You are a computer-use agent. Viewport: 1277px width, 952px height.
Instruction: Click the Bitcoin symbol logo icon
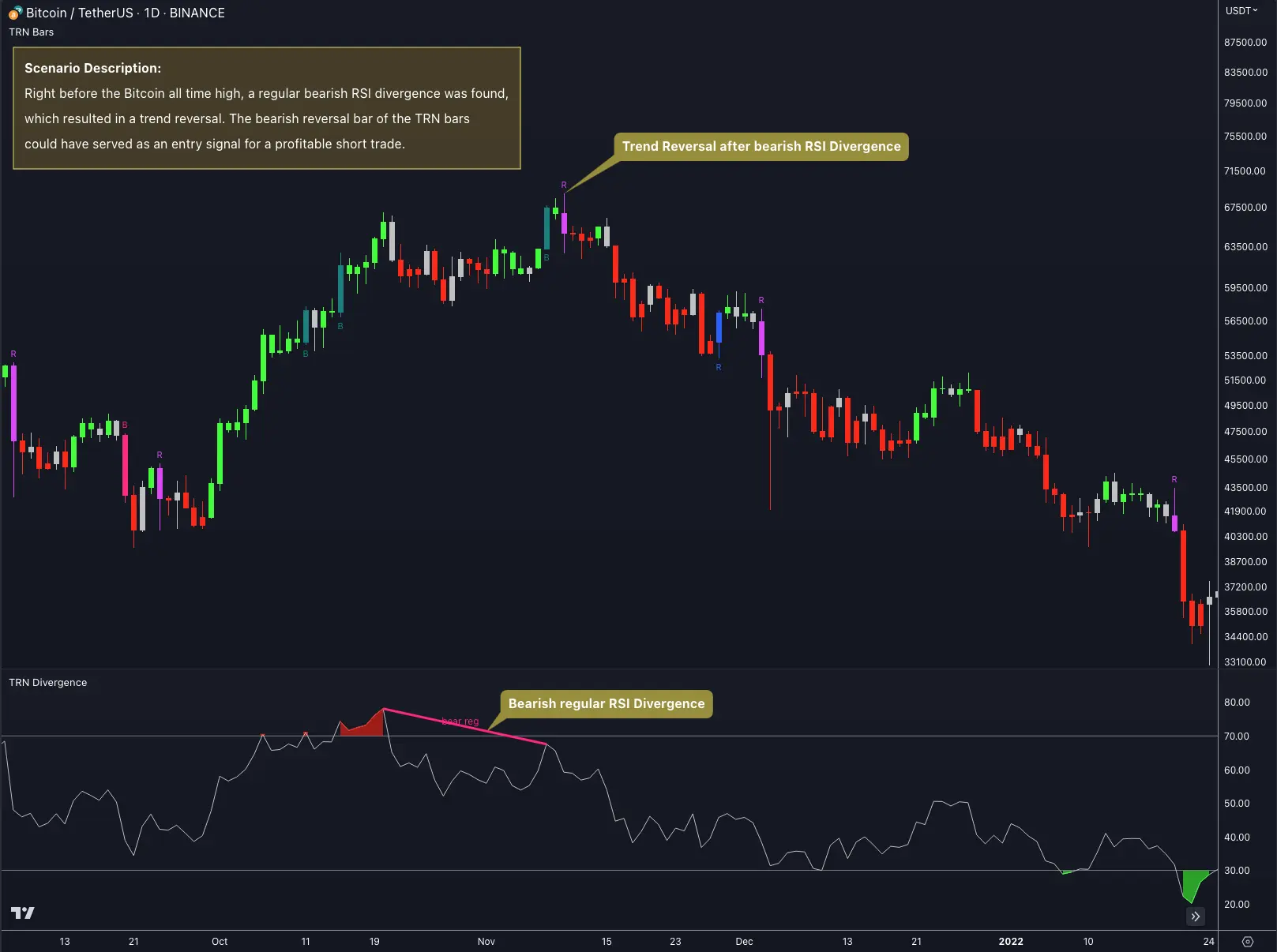click(x=14, y=13)
